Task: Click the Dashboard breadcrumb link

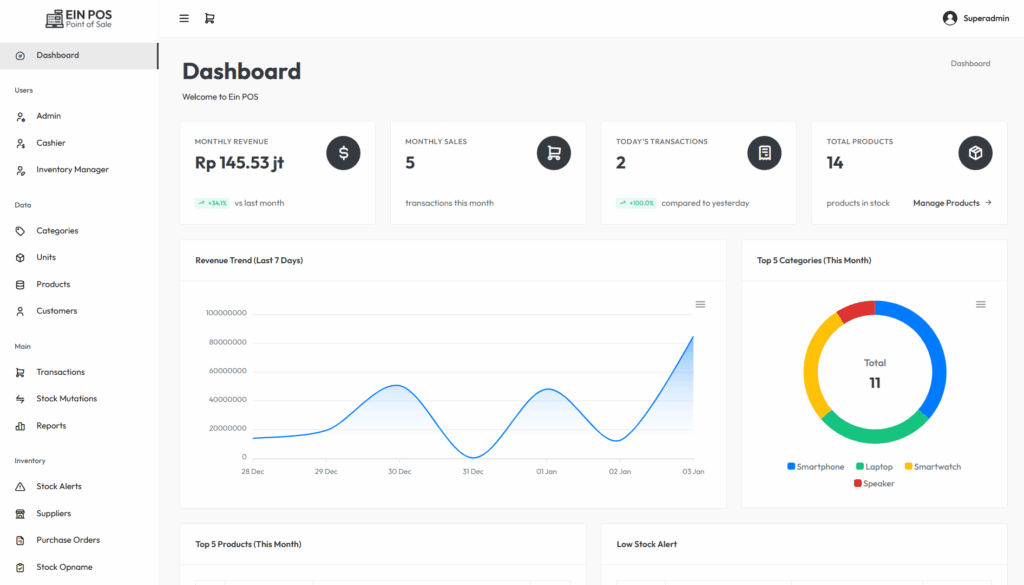Action: tap(970, 63)
